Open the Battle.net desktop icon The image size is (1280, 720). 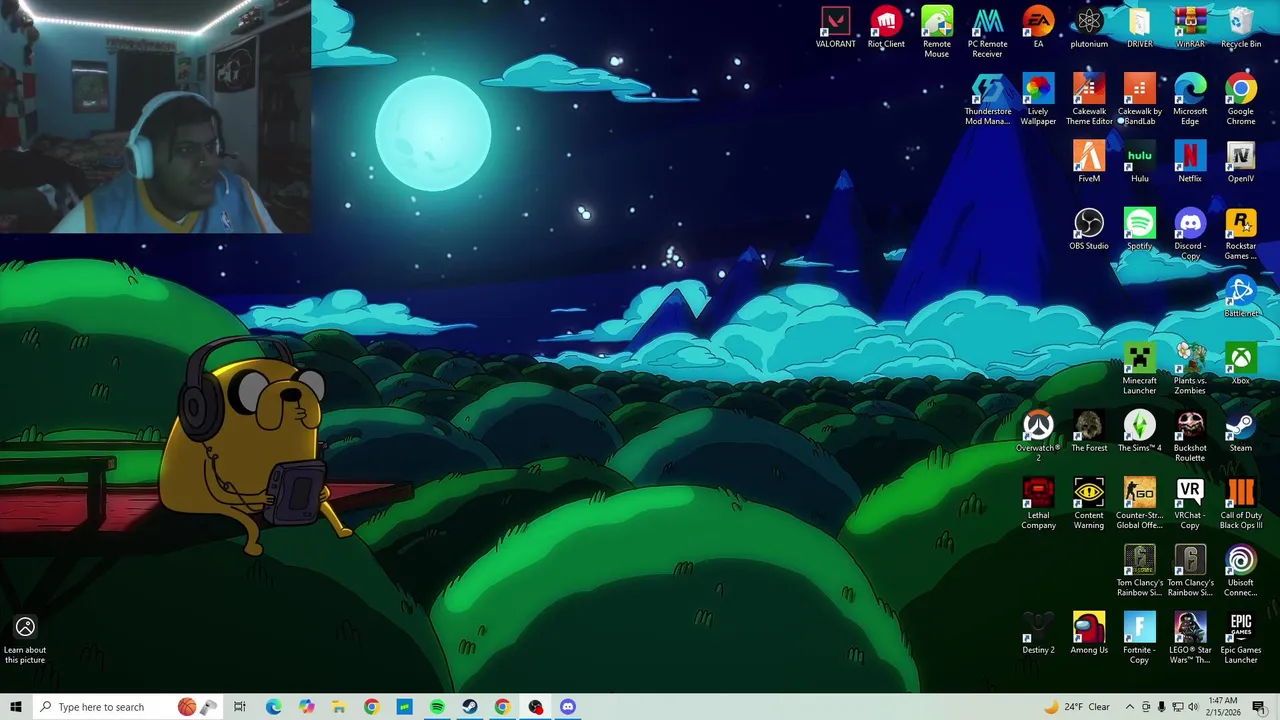pyautogui.click(x=1241, y=298)
